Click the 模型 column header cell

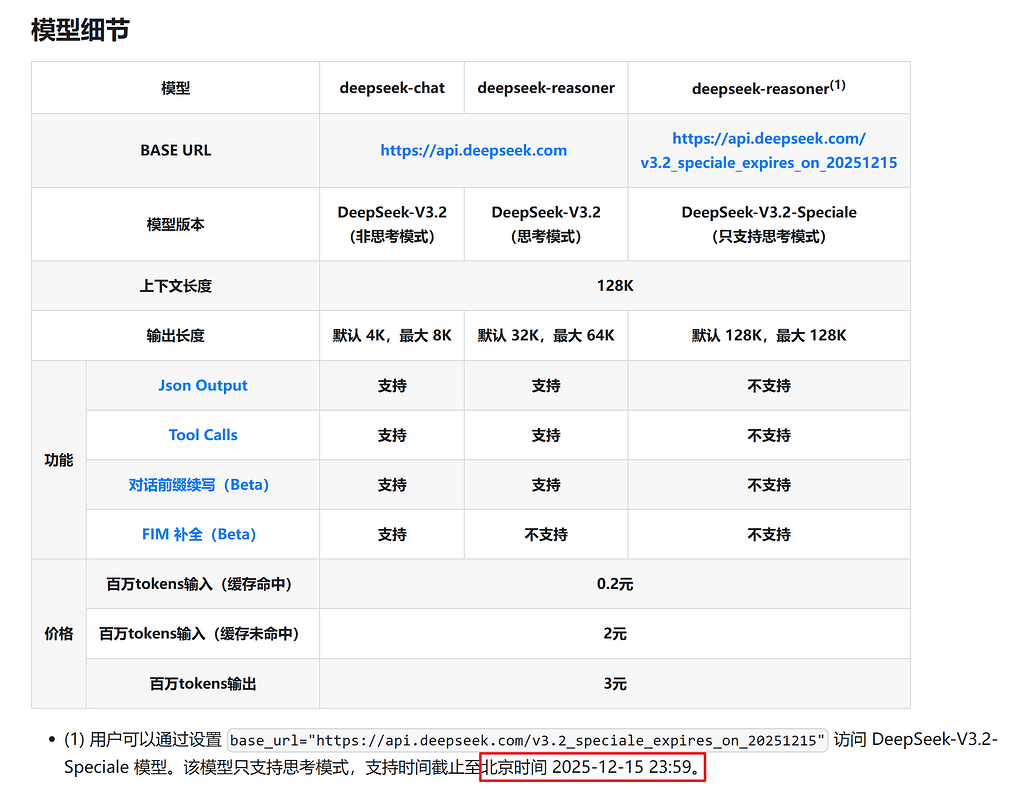[176, 88]
